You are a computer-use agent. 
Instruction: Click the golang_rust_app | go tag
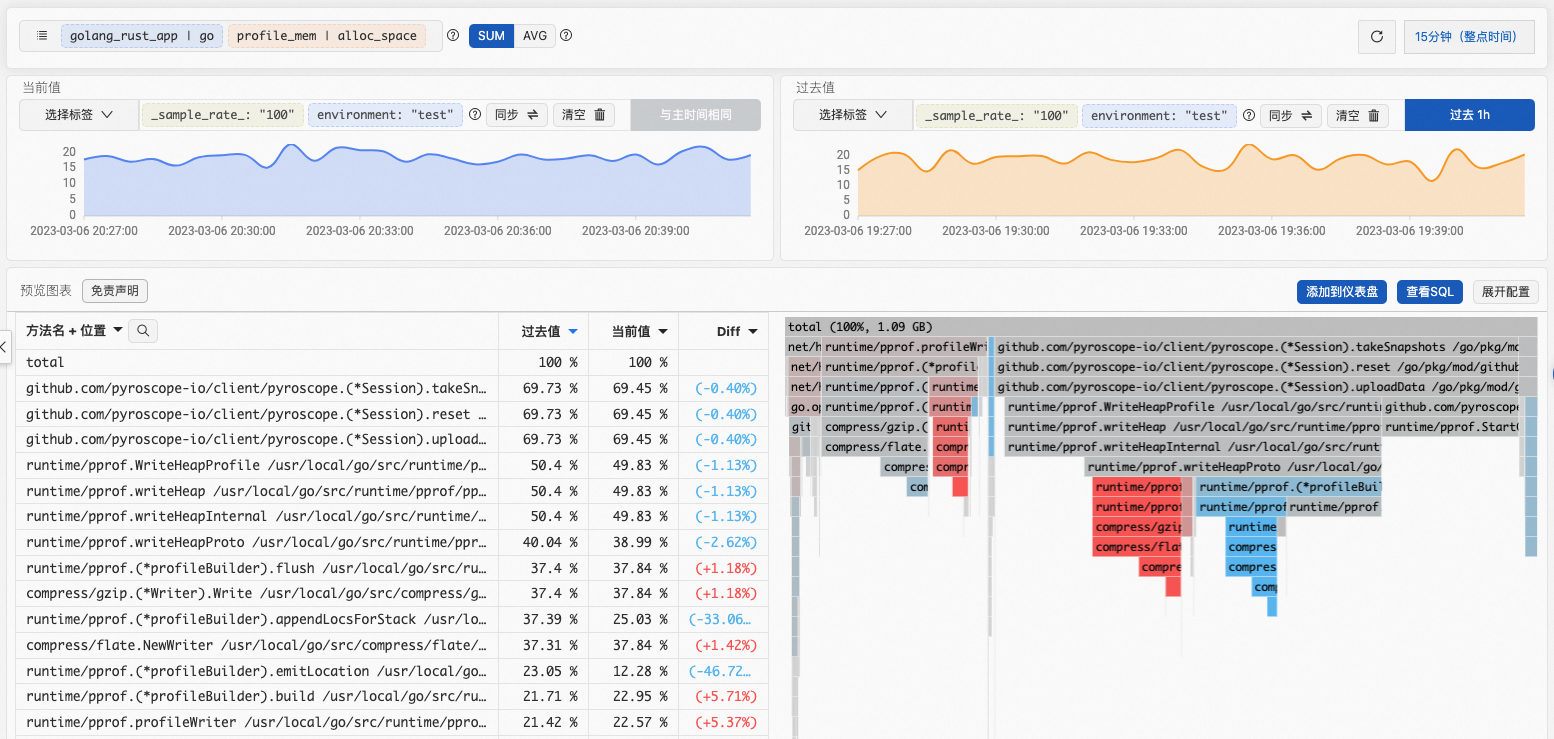point(142,36)
